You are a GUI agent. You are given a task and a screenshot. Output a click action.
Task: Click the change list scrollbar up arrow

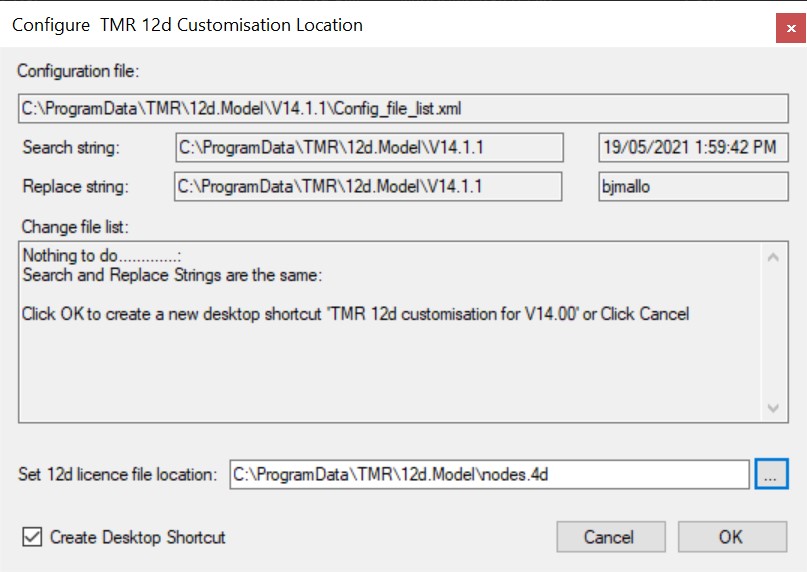[773, 257]
